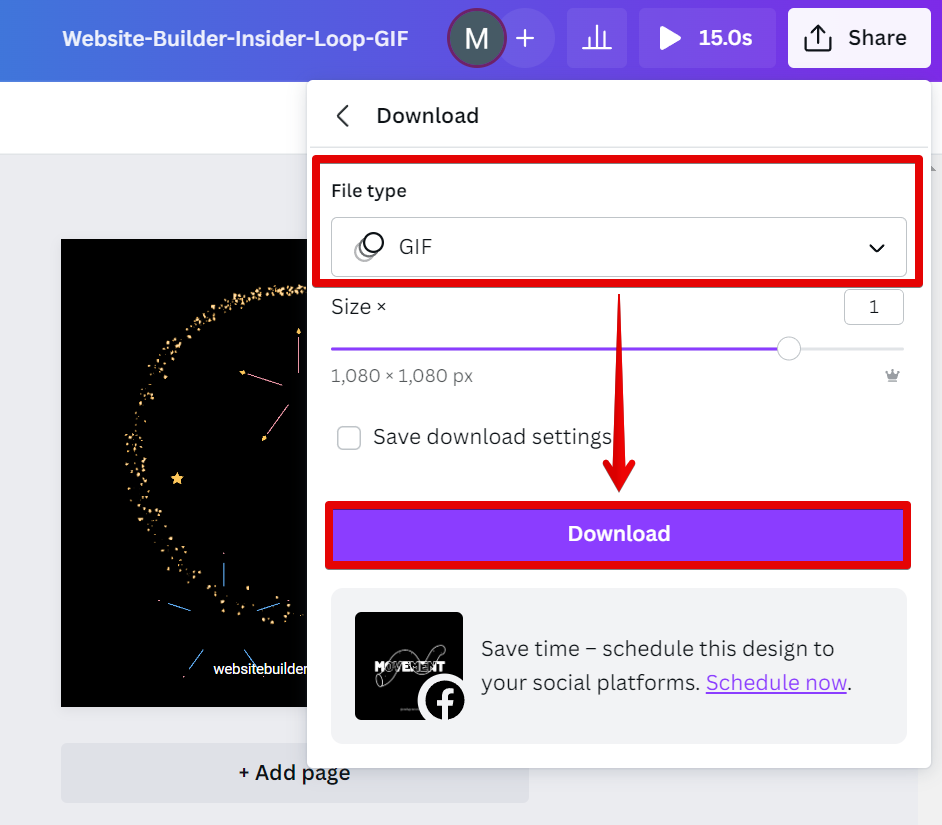Screen dimensions: 942x825
Task: Open the account avatar labeled M
Action: 477,38
